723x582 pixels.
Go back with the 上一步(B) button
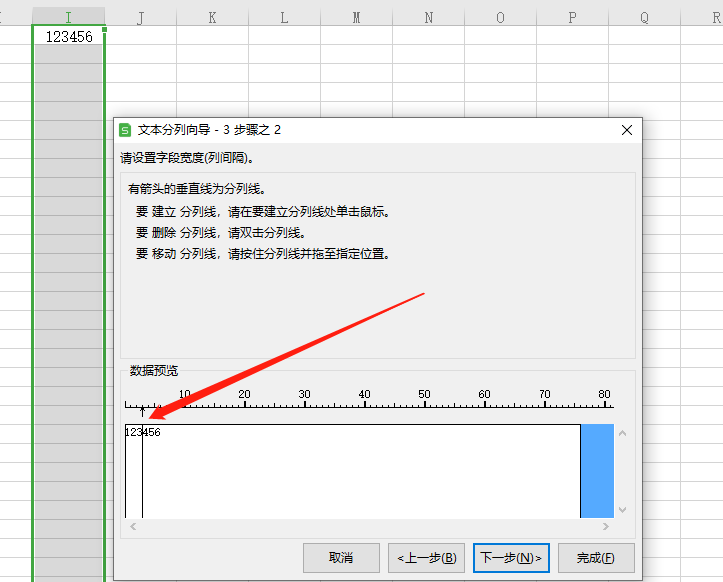pyautogui.click(x=427, y=558)
